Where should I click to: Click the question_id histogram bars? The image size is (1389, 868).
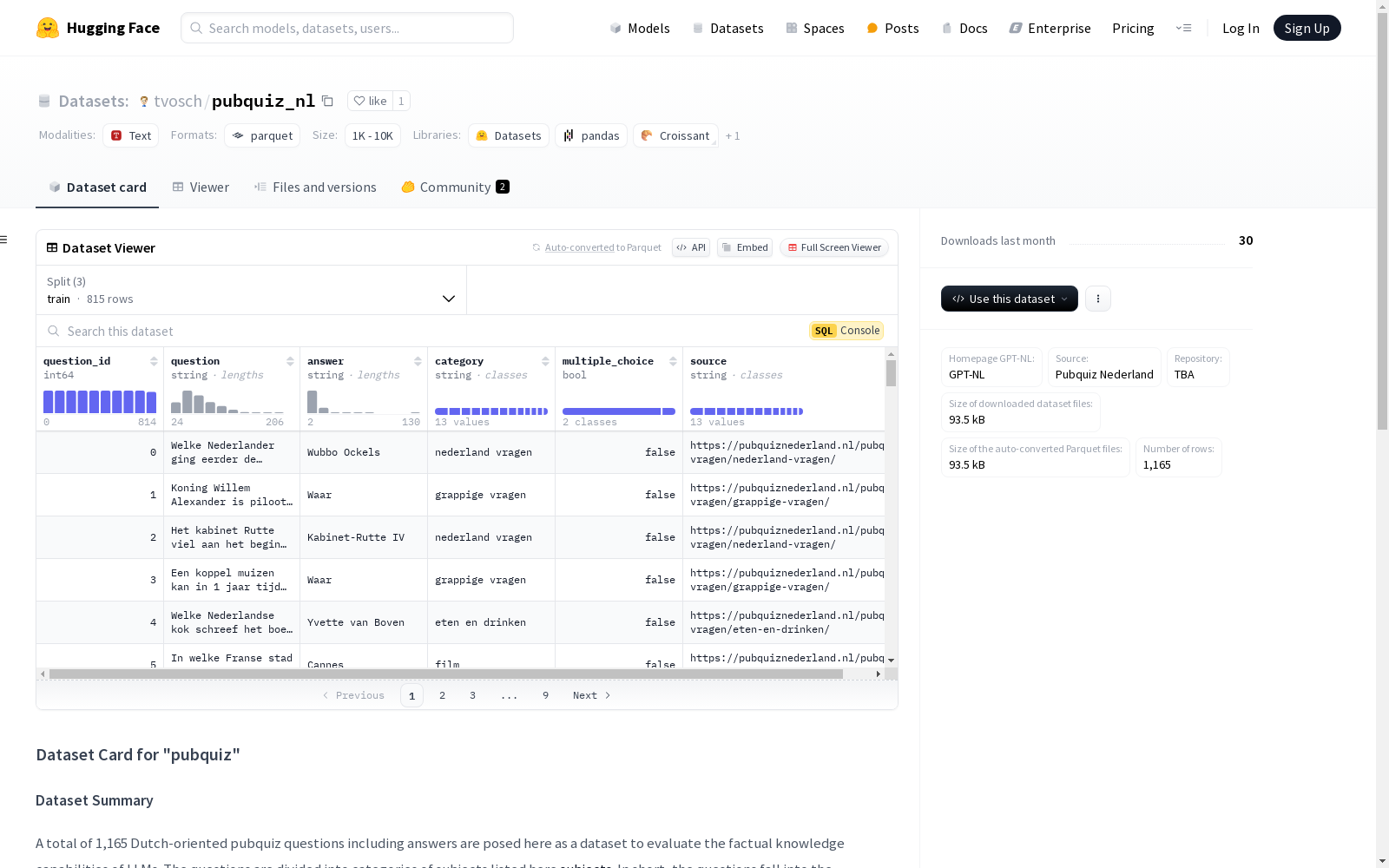pos(100,402)
